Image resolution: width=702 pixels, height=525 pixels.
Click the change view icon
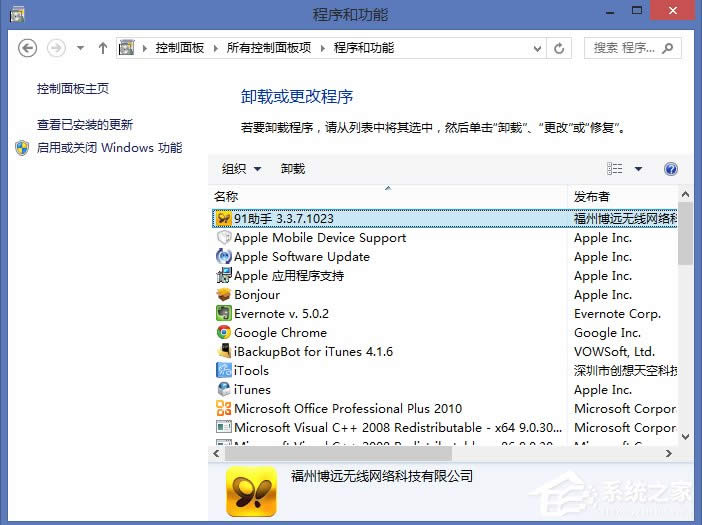[614, 169]
